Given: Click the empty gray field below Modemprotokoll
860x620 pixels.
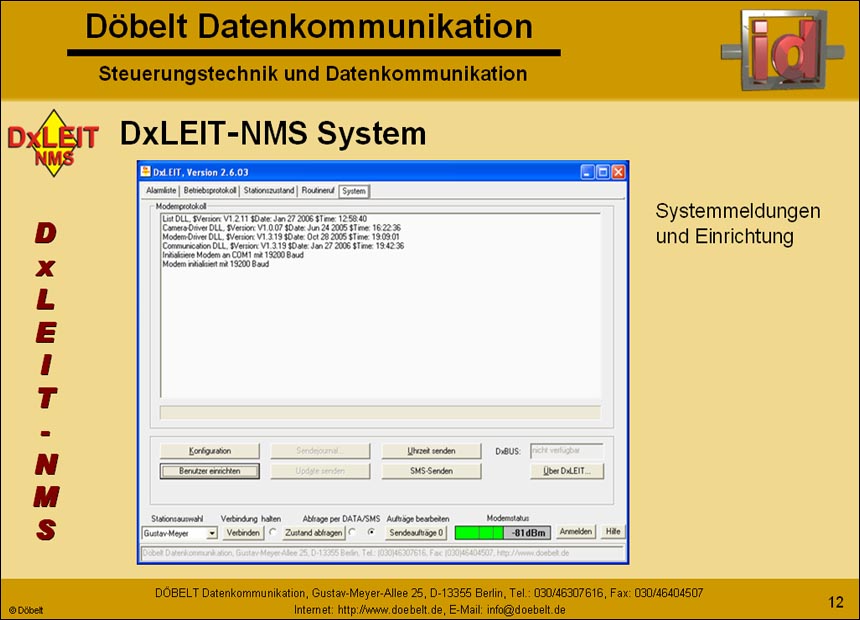Looking at the screenshot, I should point(380,412).
